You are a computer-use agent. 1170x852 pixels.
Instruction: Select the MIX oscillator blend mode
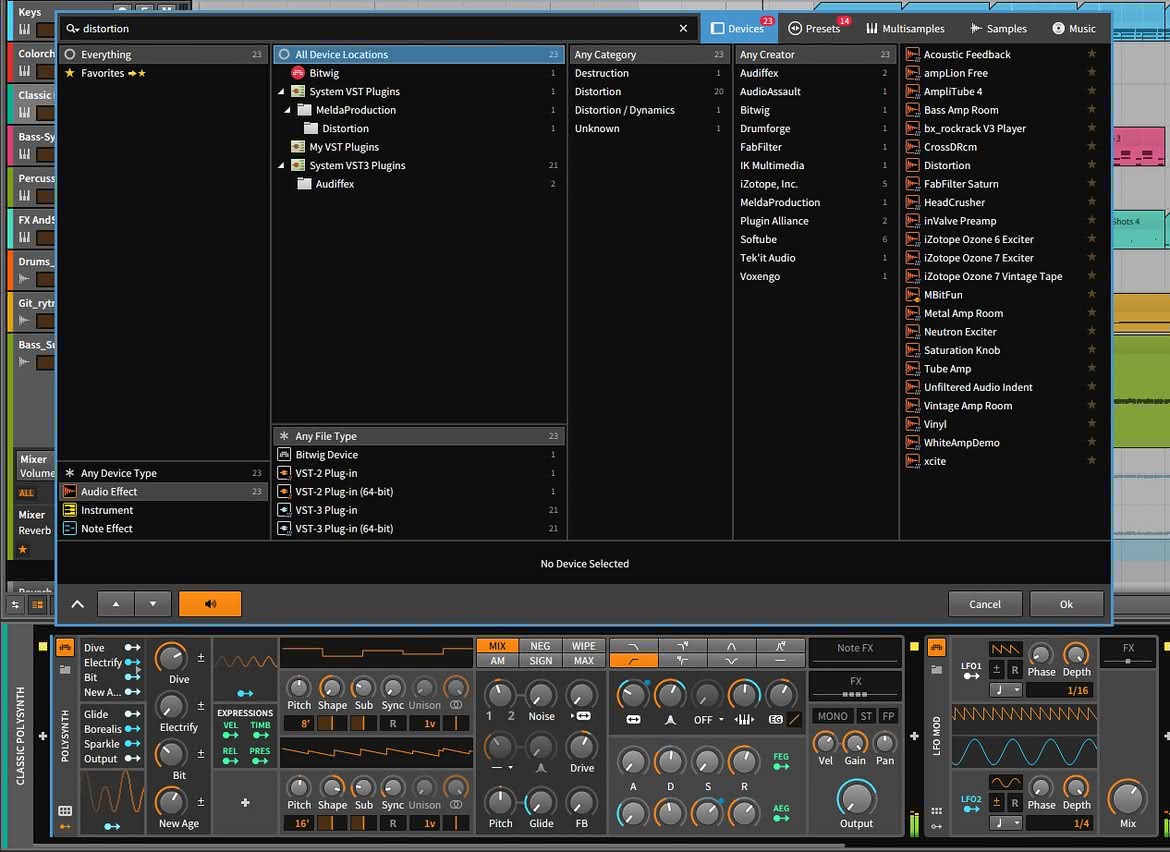497,646
